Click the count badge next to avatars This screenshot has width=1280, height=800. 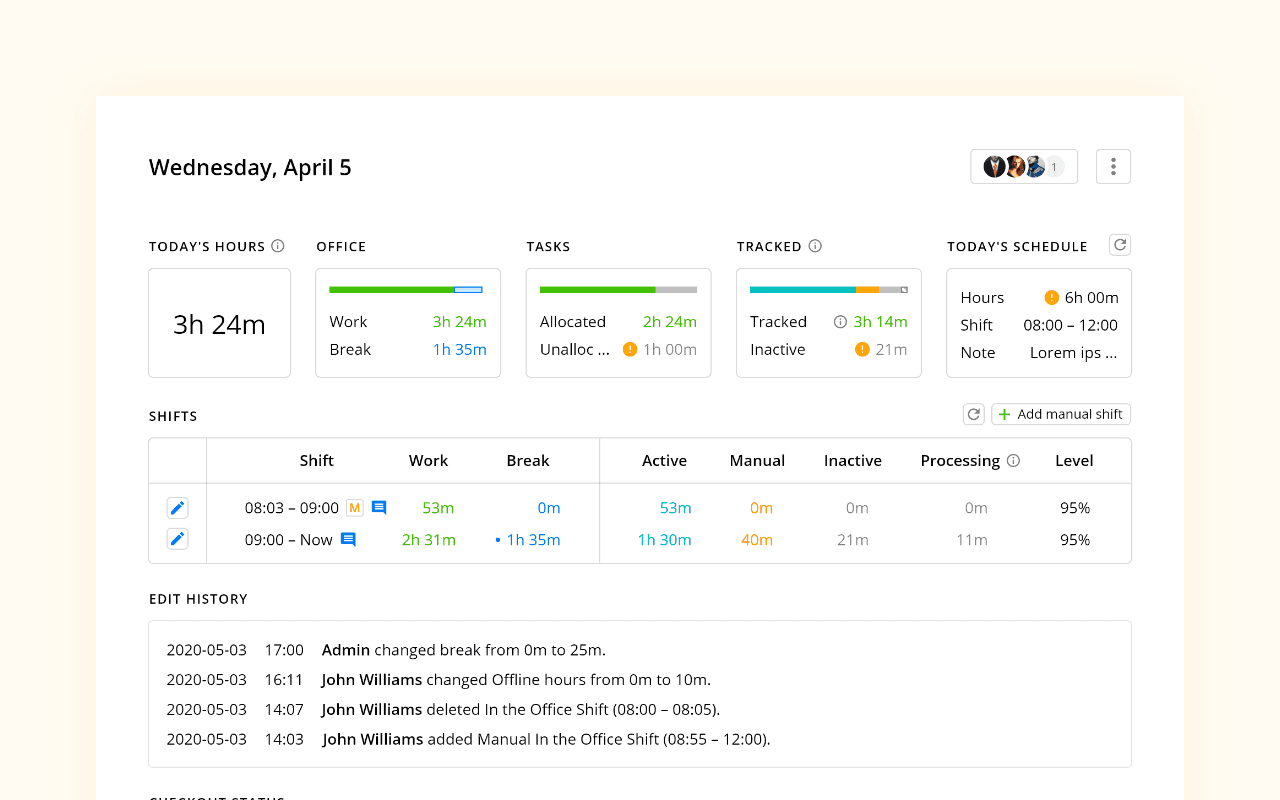pyautogui.click(x=1054, y=167)
